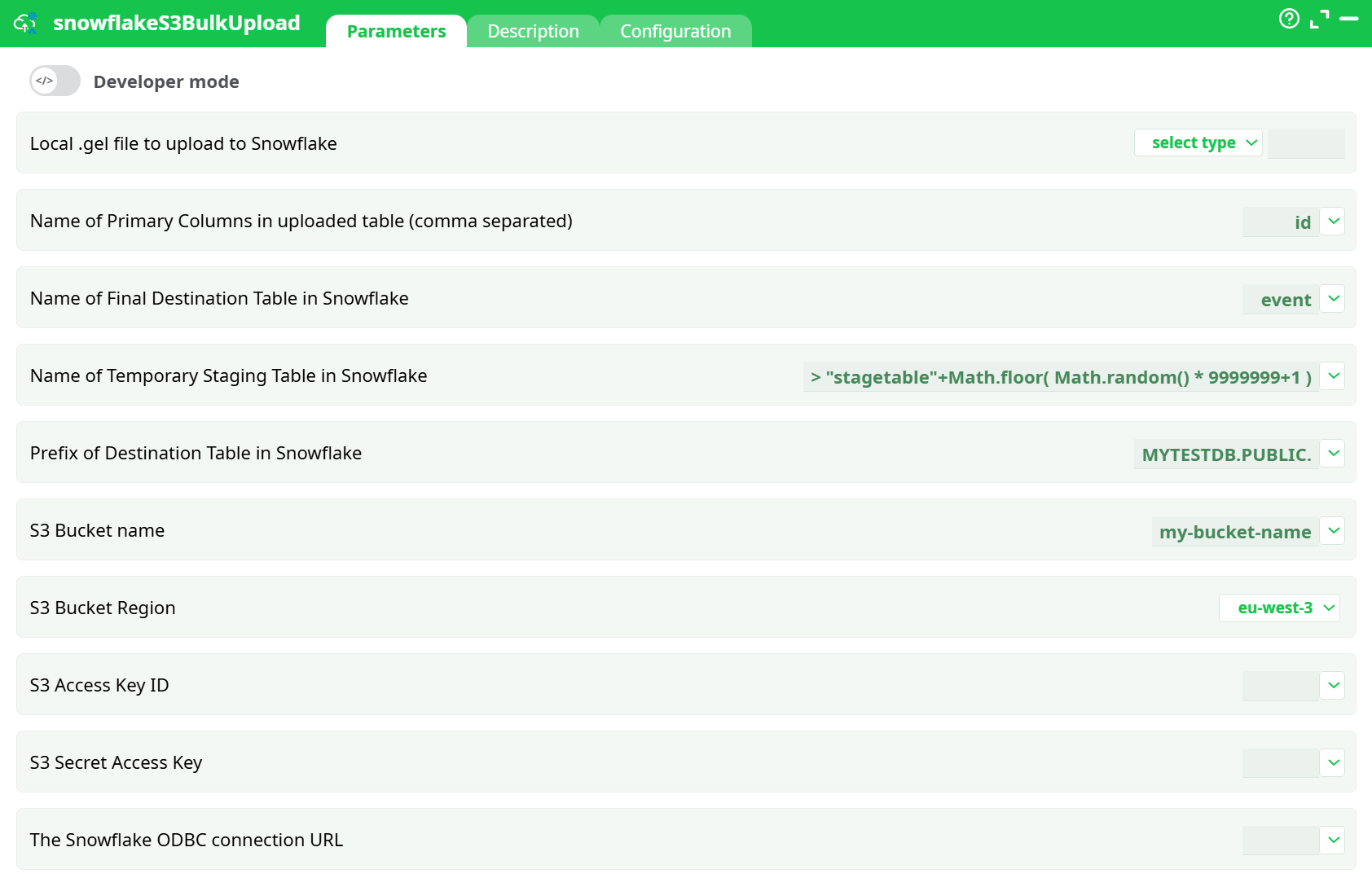Click the snowflakeS3BulkUpload cloud upload logo

tap(25, 23)
